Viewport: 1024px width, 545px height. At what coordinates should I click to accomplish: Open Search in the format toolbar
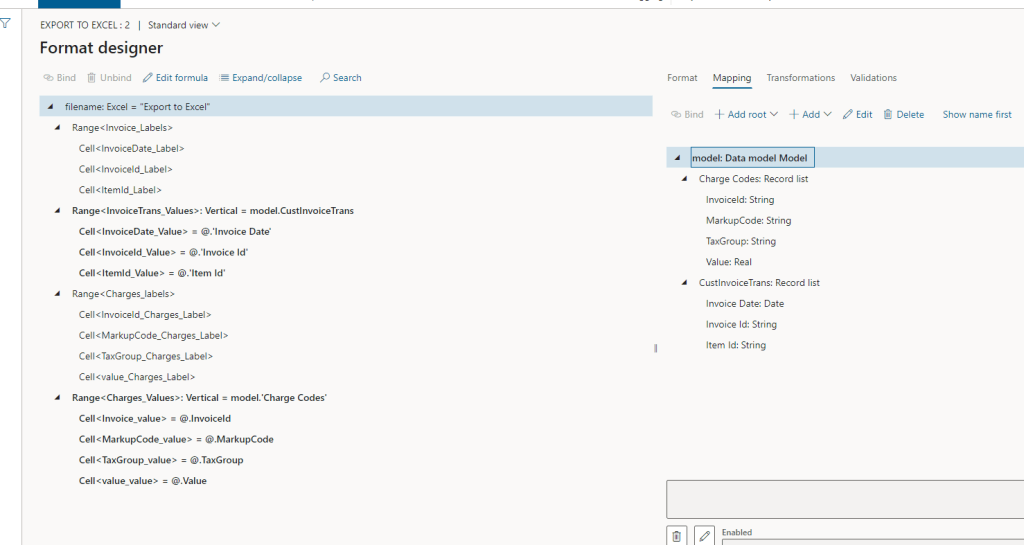pos(340,78)
